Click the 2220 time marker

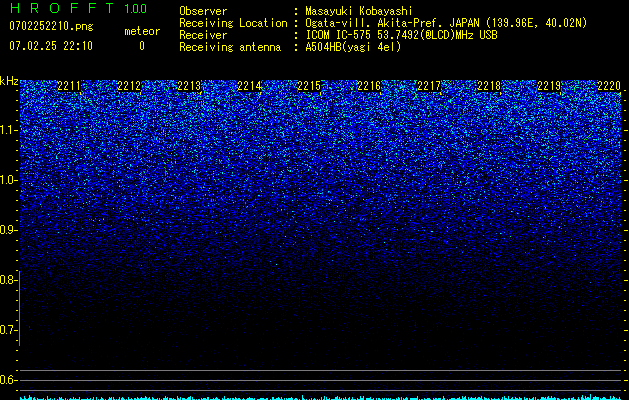[609, 86]
